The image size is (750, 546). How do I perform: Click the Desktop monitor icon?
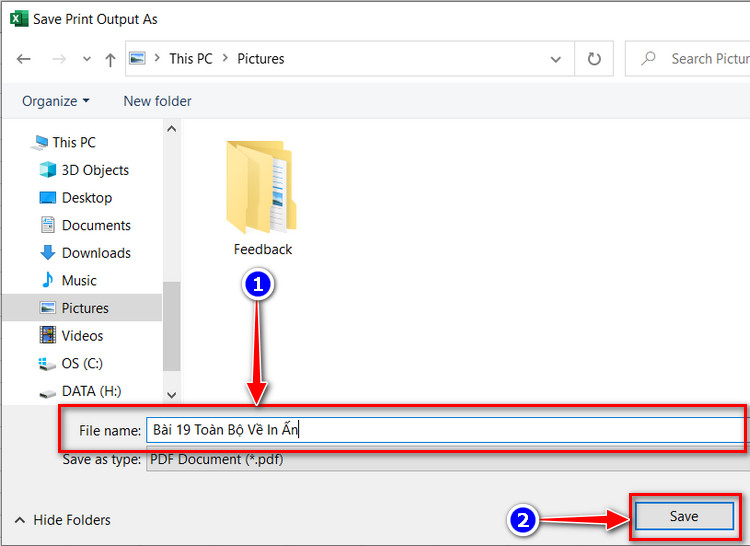click(x=47, y=197)
